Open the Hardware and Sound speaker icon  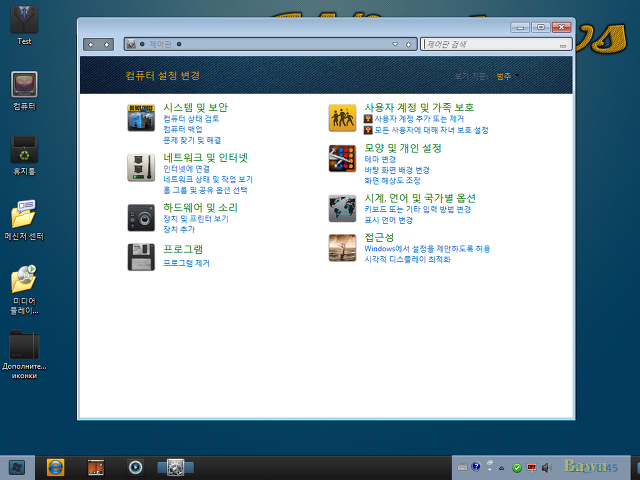coord(141,218)
